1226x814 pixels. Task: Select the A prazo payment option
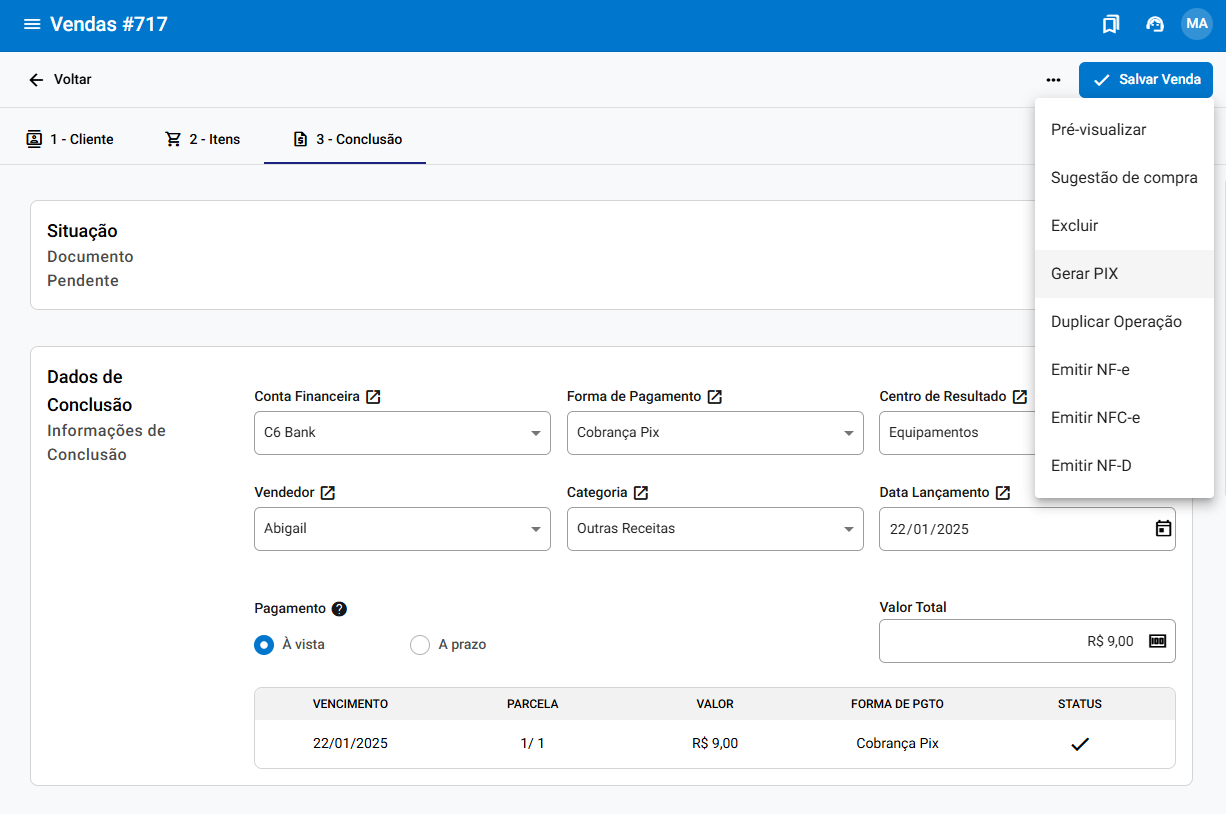420,645
